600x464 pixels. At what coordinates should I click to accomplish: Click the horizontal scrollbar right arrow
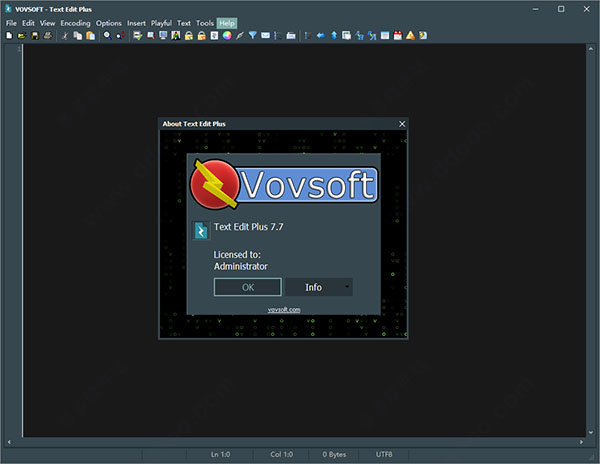click(581, 442)
